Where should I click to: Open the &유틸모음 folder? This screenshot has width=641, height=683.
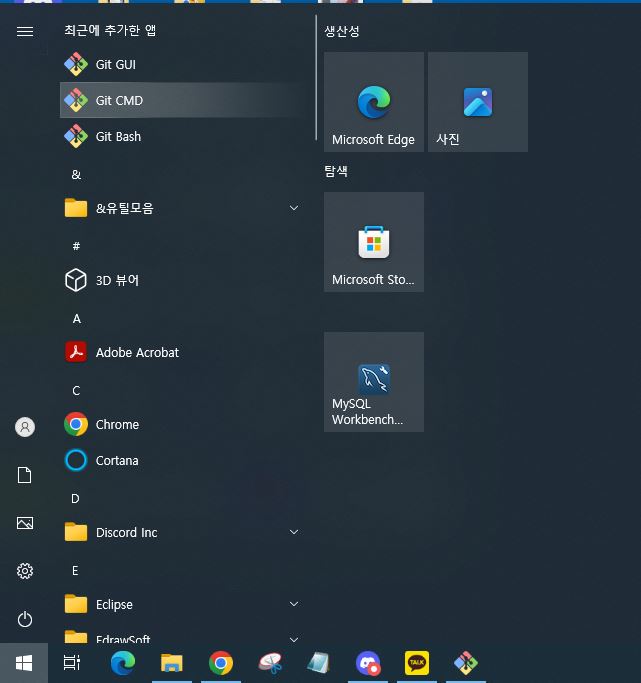(183, 208)
